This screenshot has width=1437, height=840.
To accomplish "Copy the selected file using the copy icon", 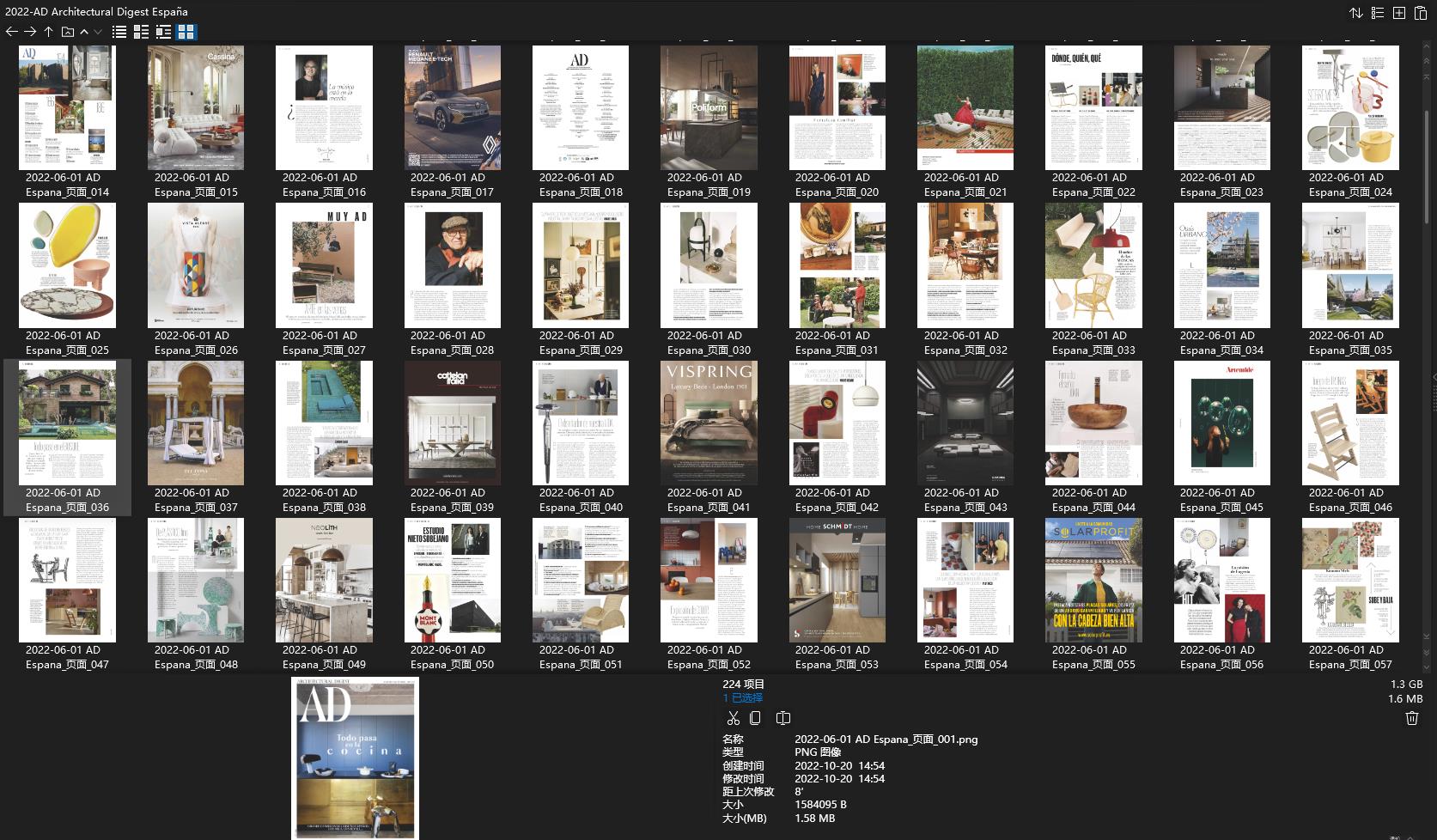I will click(x=755, y=717).
